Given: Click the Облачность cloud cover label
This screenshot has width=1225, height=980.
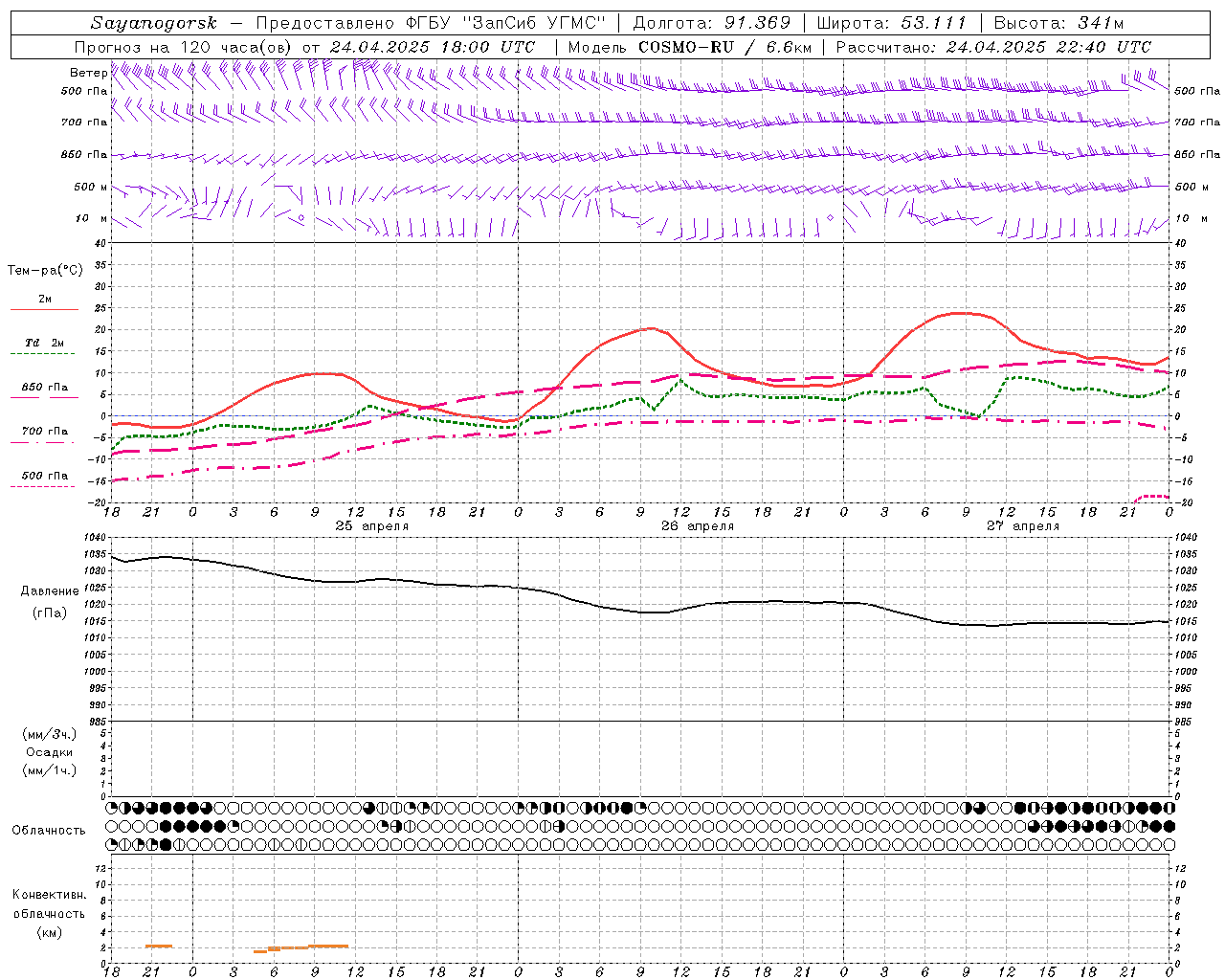Looking at the screenshot, I should tap(49, 831).
